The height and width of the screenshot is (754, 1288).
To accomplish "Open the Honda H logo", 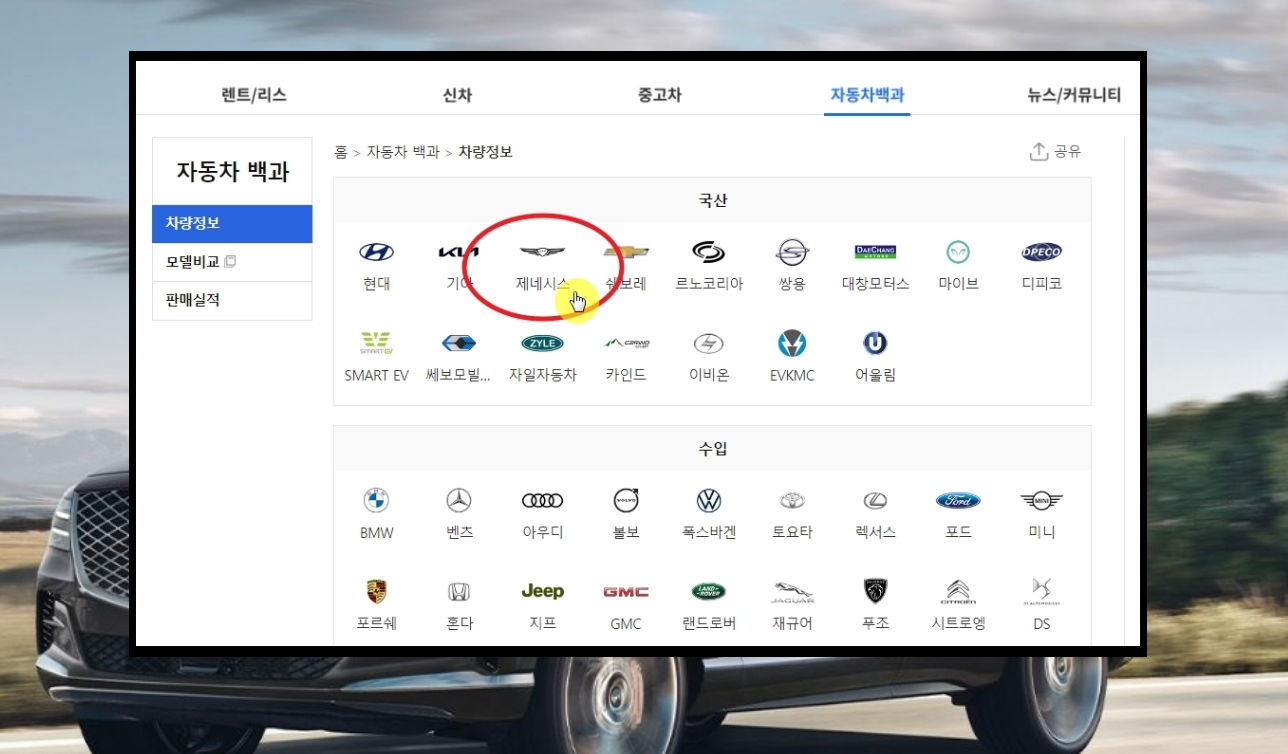I will coord(459,591).
